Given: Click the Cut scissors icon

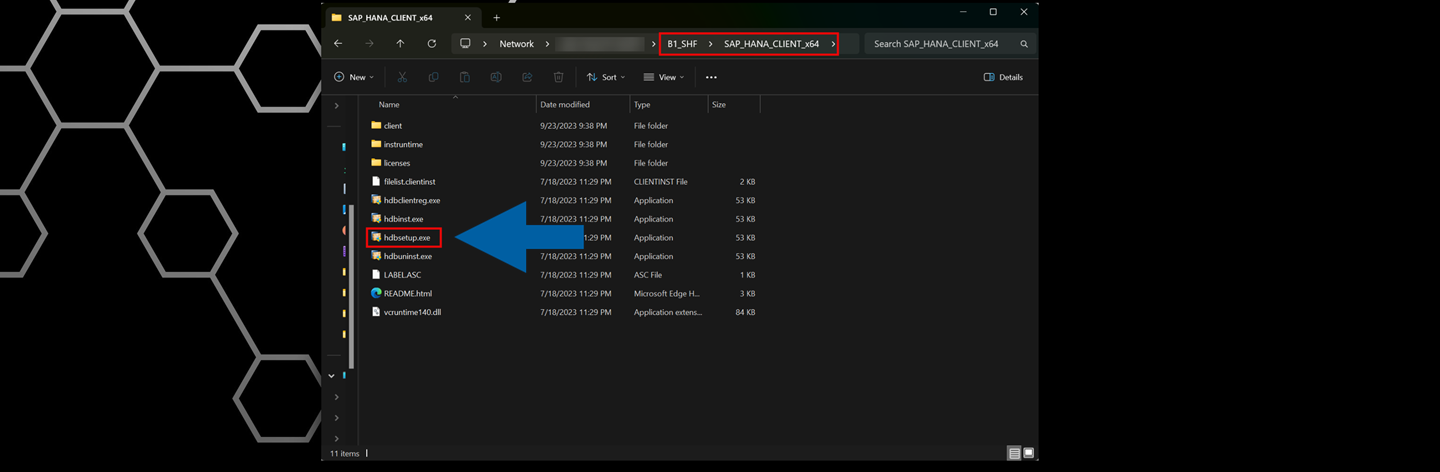Looking at the screenshot, I should [402, 77].
